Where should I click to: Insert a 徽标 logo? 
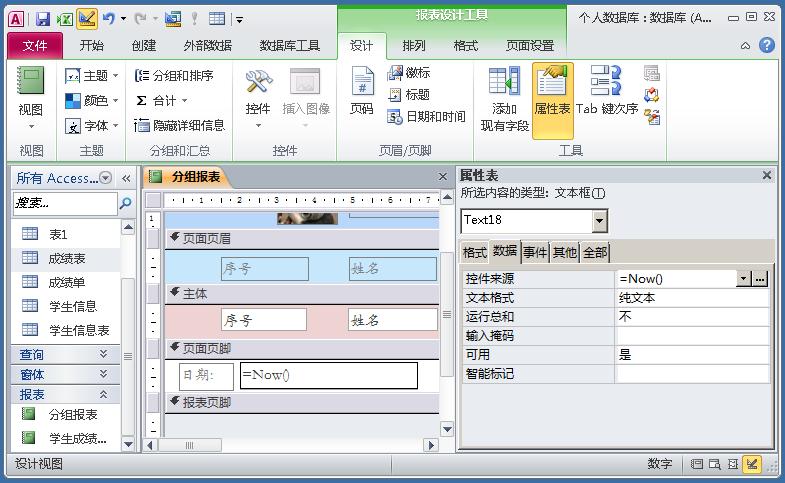(x=409, y=73)
